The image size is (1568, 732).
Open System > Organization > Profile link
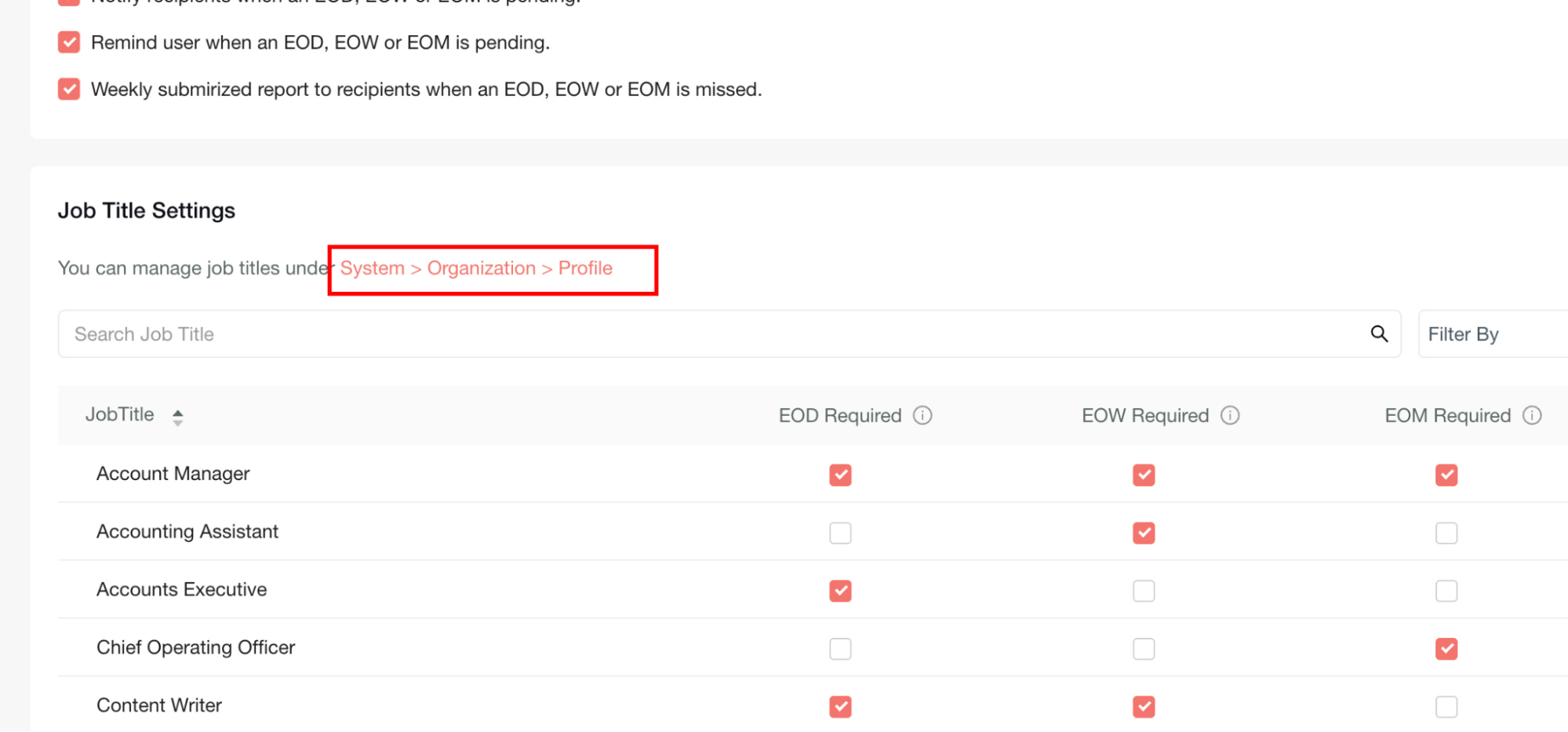[x=475, y=268]
